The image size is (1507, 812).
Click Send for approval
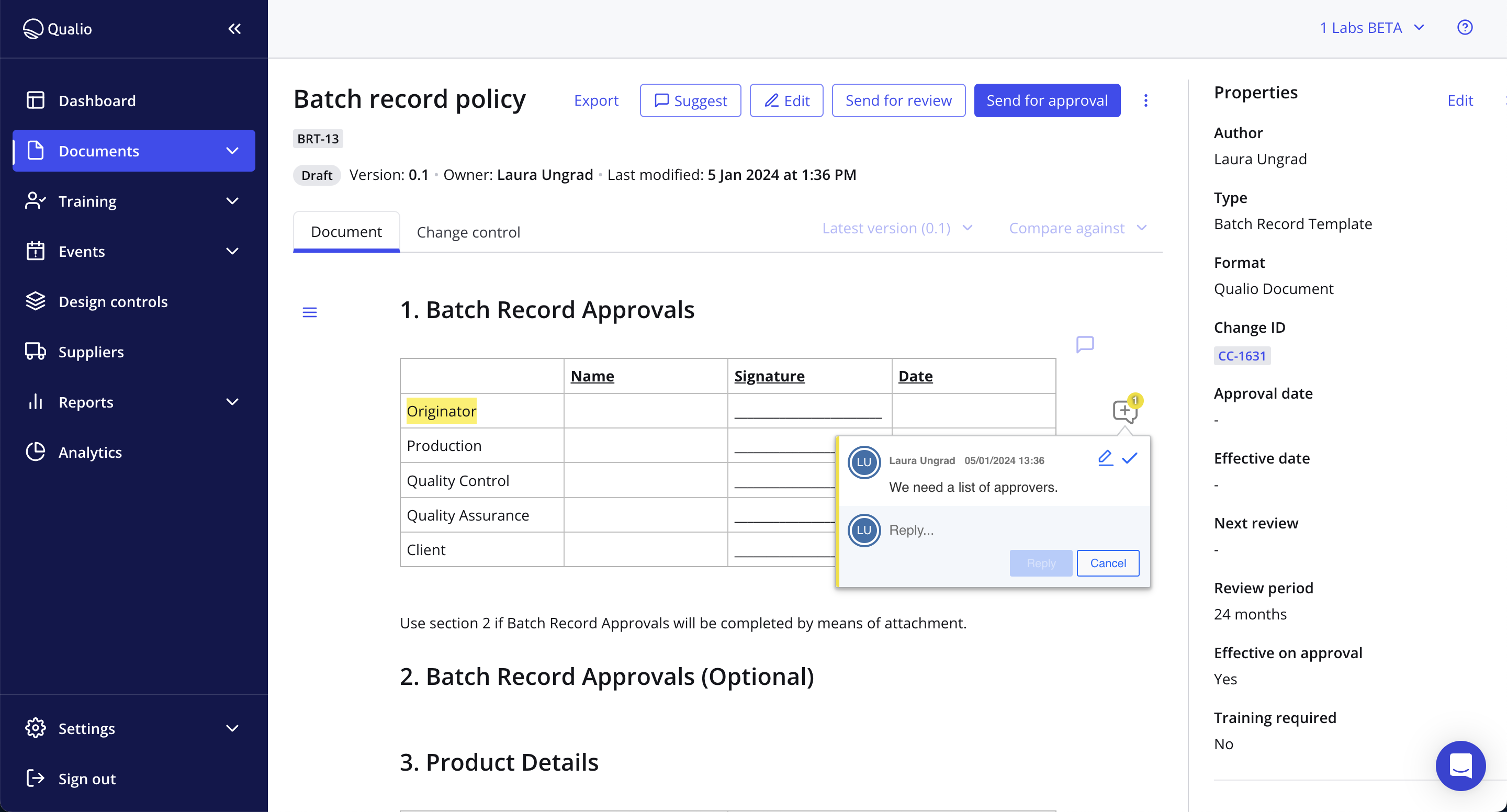click(1047, 100)
